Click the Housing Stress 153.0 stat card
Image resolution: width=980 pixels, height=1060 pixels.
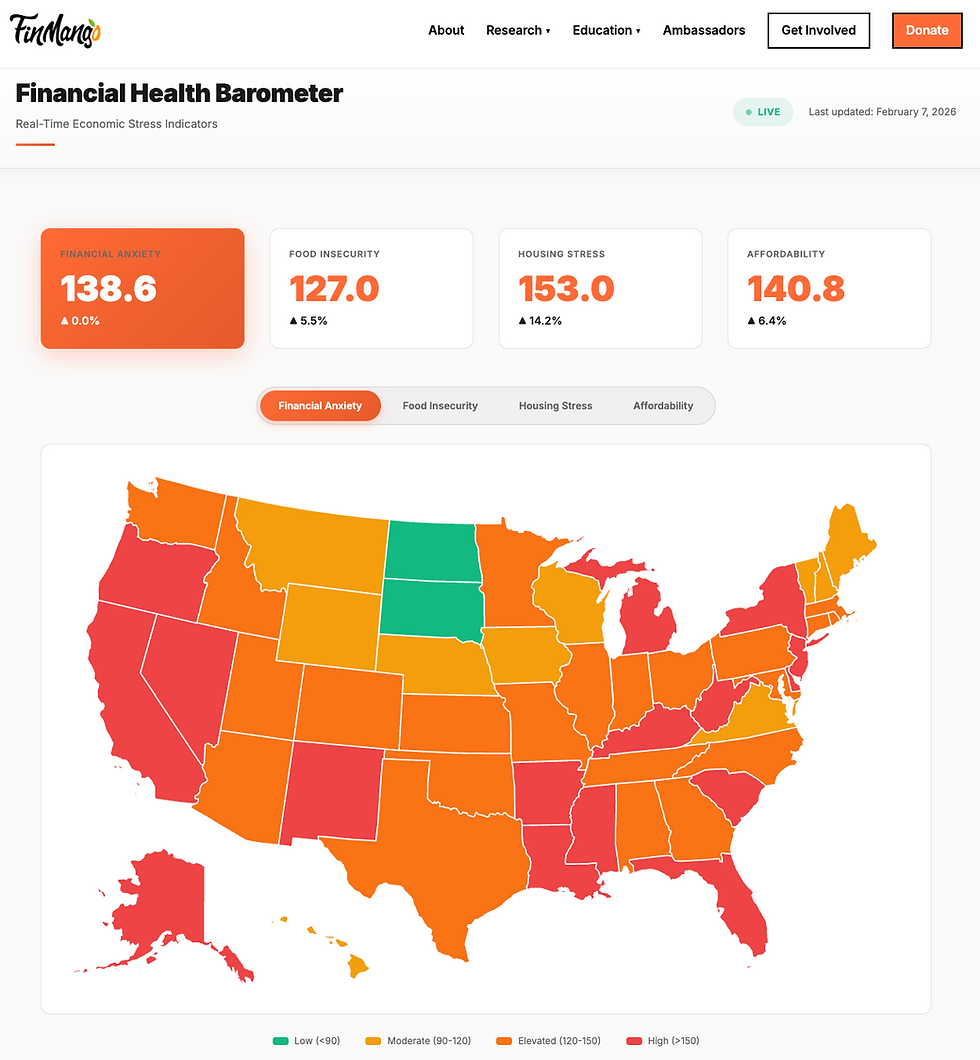click(x=600, y=288)
